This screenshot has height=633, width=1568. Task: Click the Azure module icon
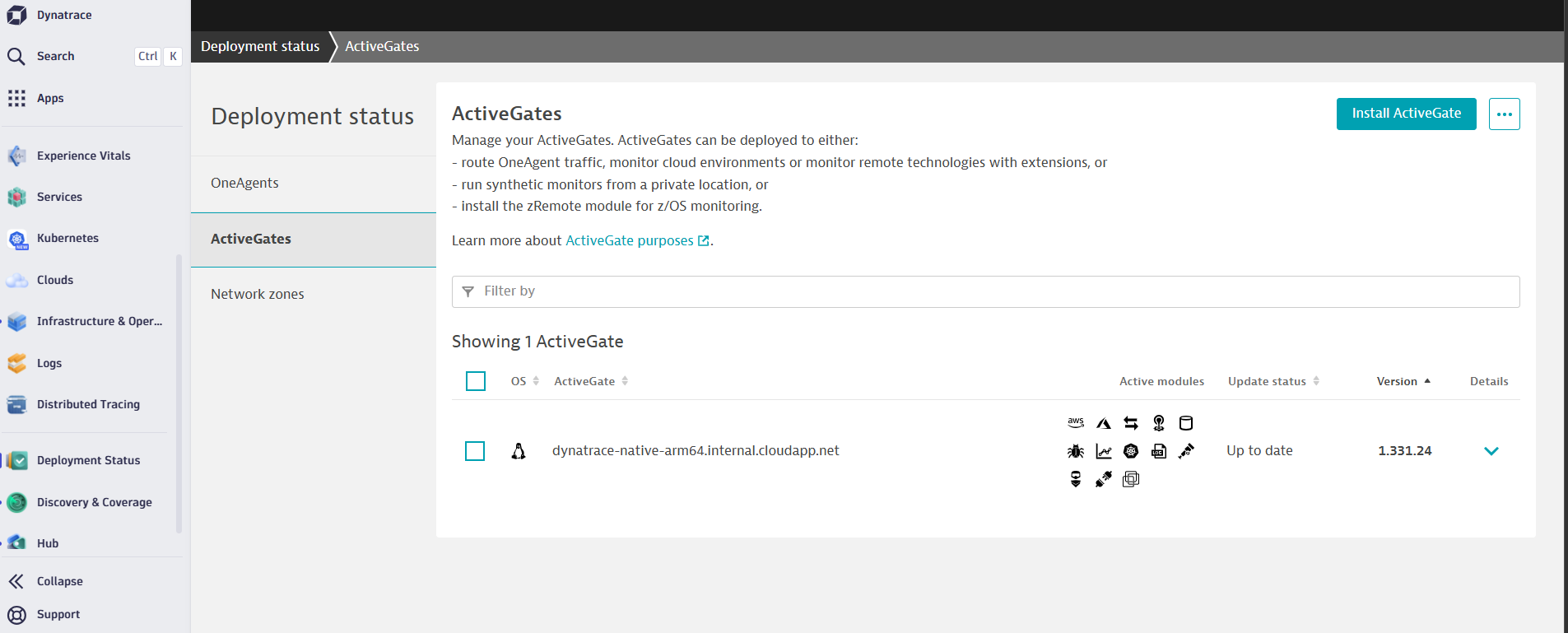click(1104, 423)
